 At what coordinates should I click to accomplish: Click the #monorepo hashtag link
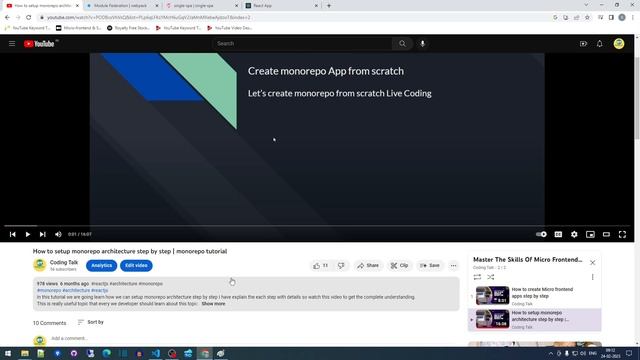pos(49,290)
